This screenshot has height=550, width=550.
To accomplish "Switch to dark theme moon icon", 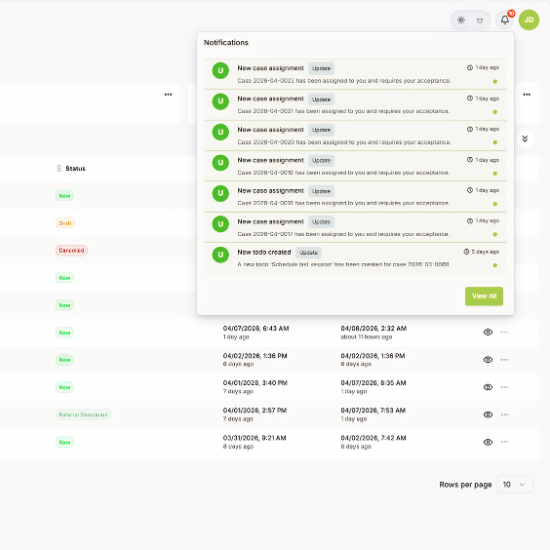I will 480,20.
